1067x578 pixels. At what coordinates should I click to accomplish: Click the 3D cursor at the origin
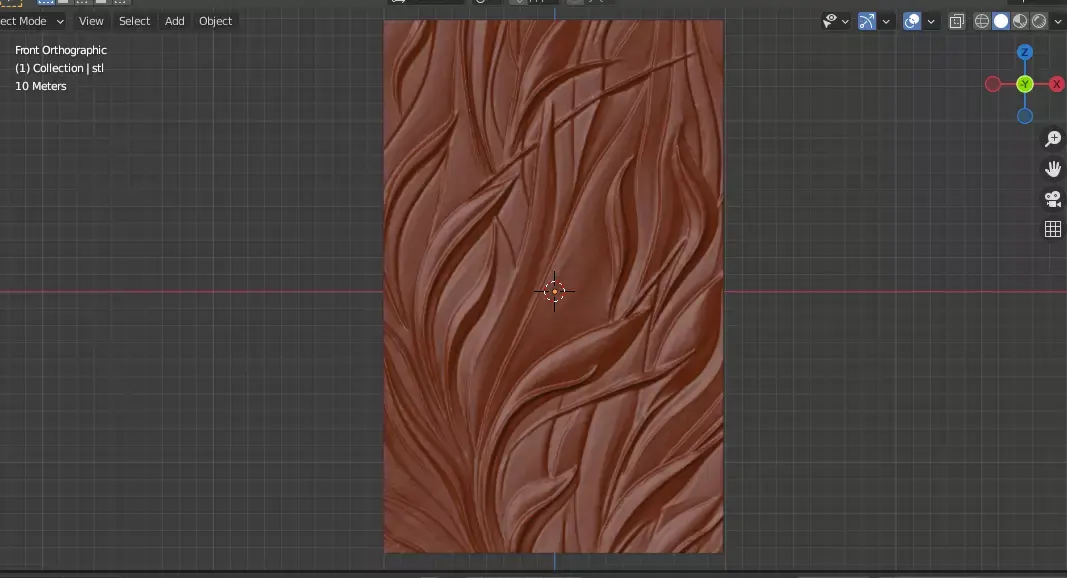555,291
